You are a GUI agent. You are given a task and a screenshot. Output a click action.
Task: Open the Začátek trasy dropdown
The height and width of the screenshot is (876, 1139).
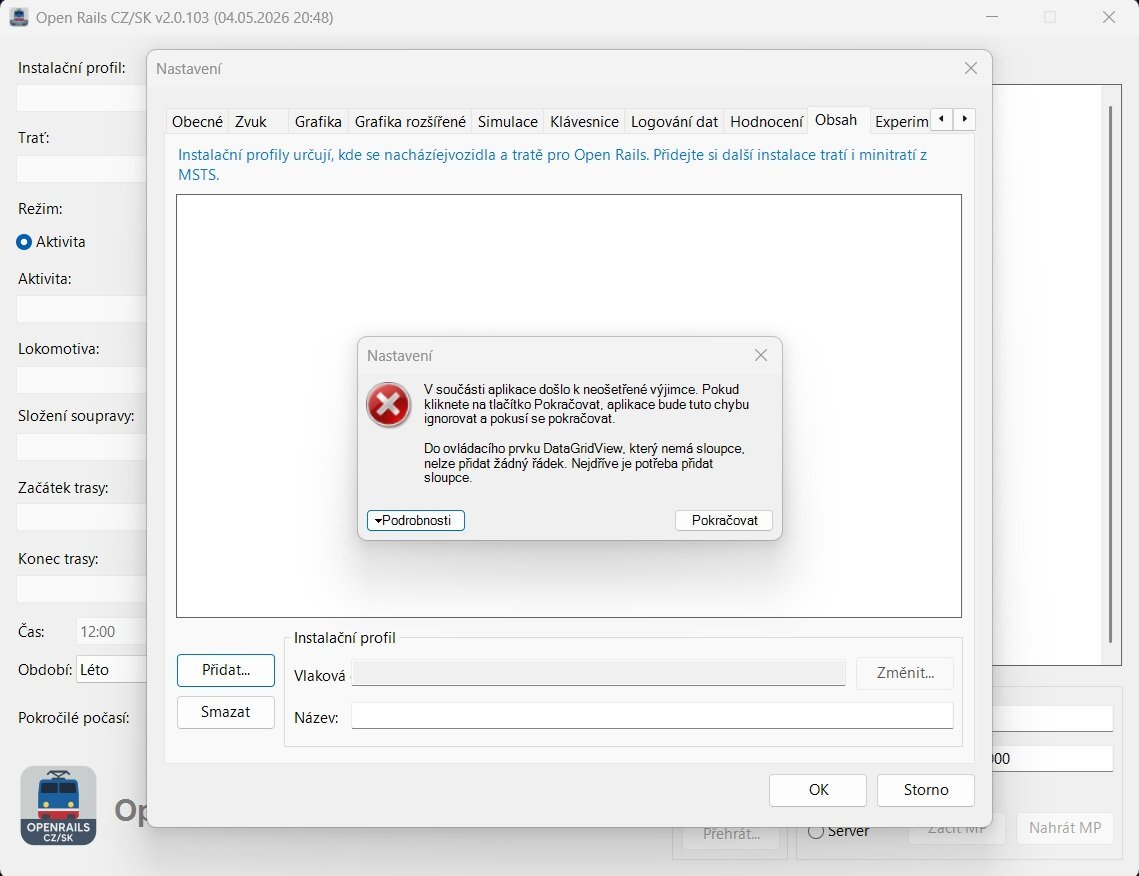[81, 517]
